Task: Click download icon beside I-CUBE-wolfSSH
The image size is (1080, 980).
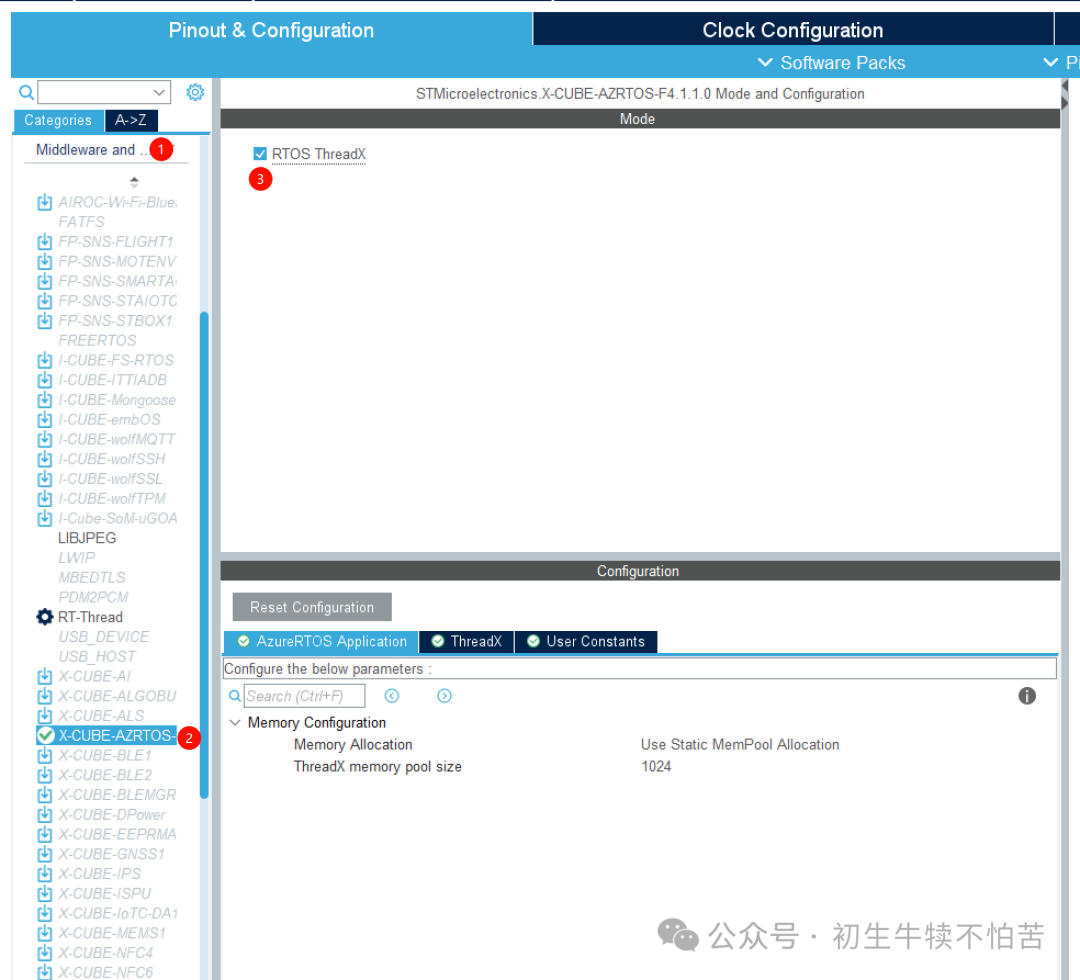Action: [45, 459]
